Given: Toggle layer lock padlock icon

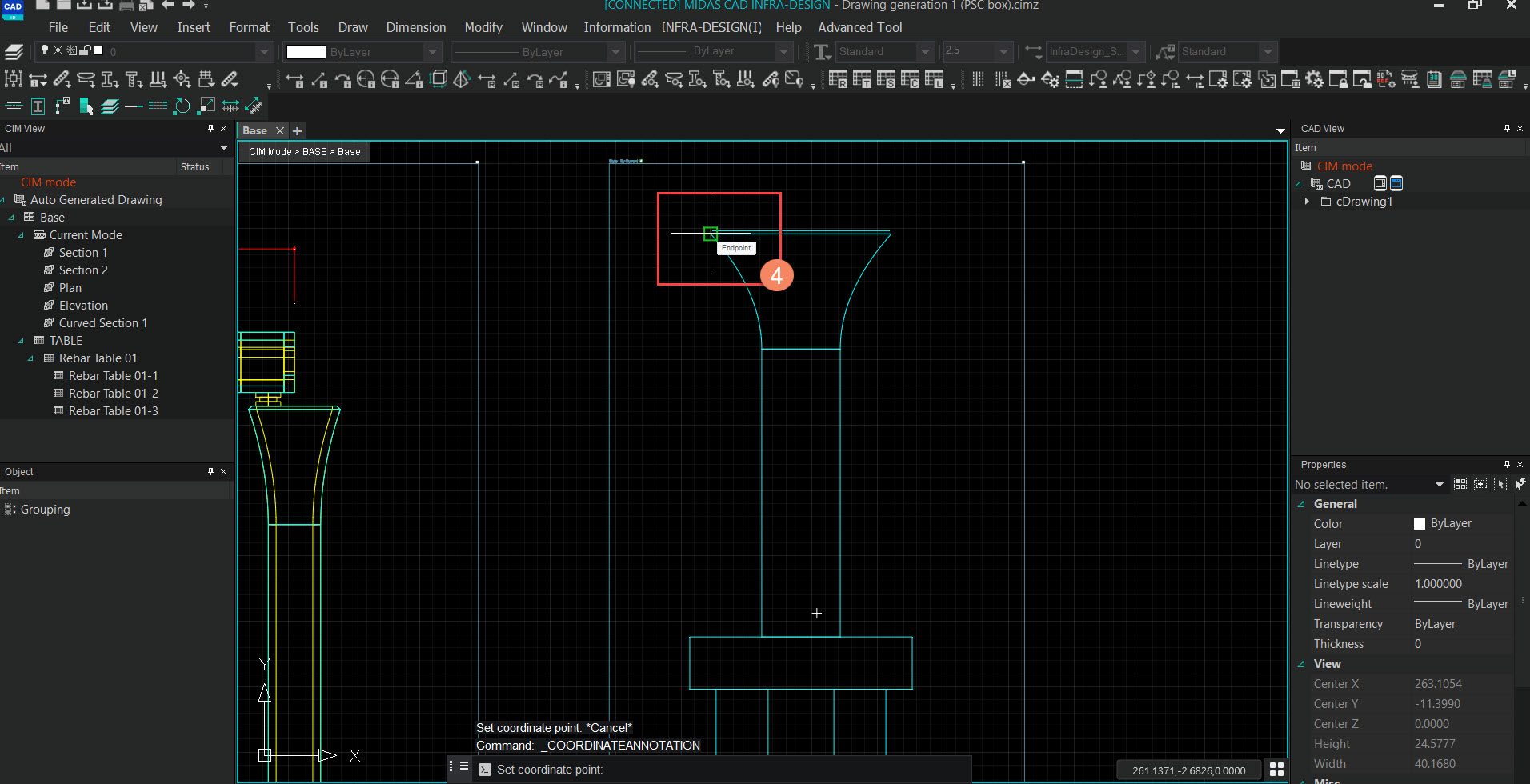Looking at the screenshot, I should (85, 50).
